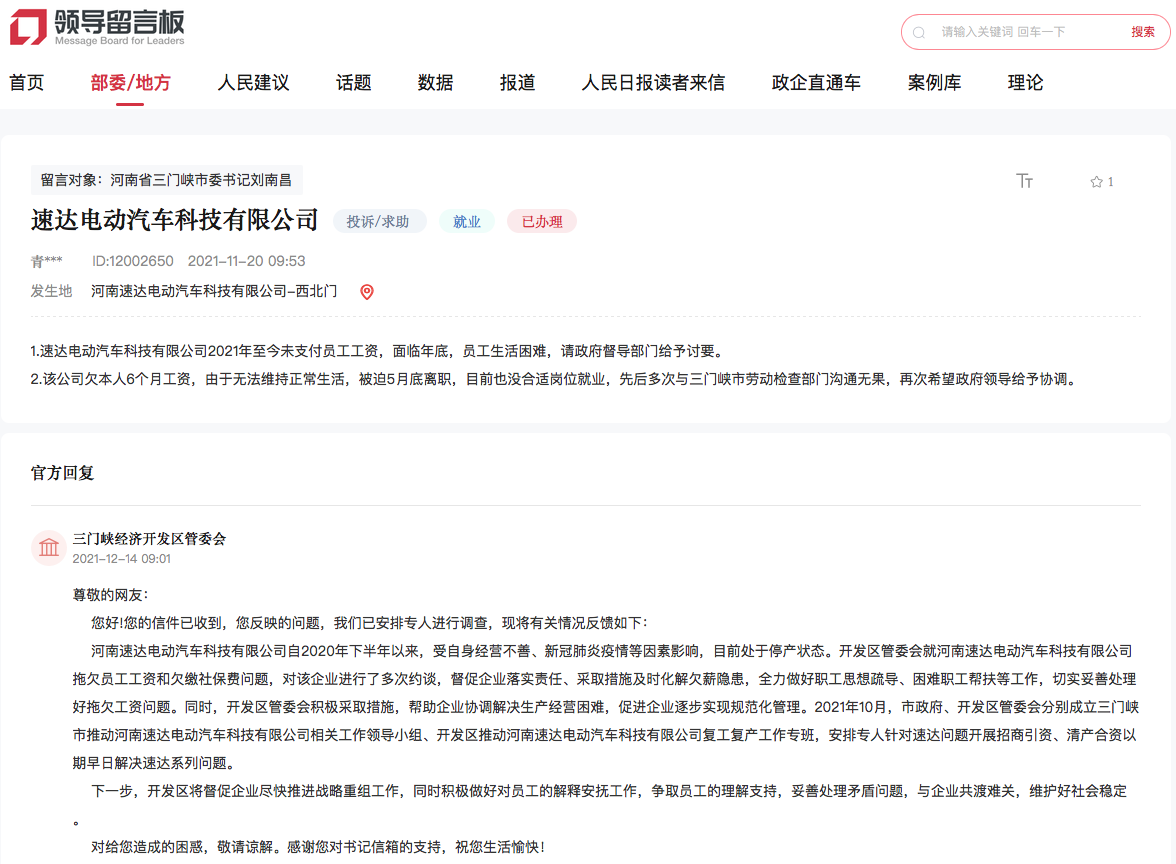Click the red location pin icon
The image size is (1176, 864).
[x=367, y=292]
